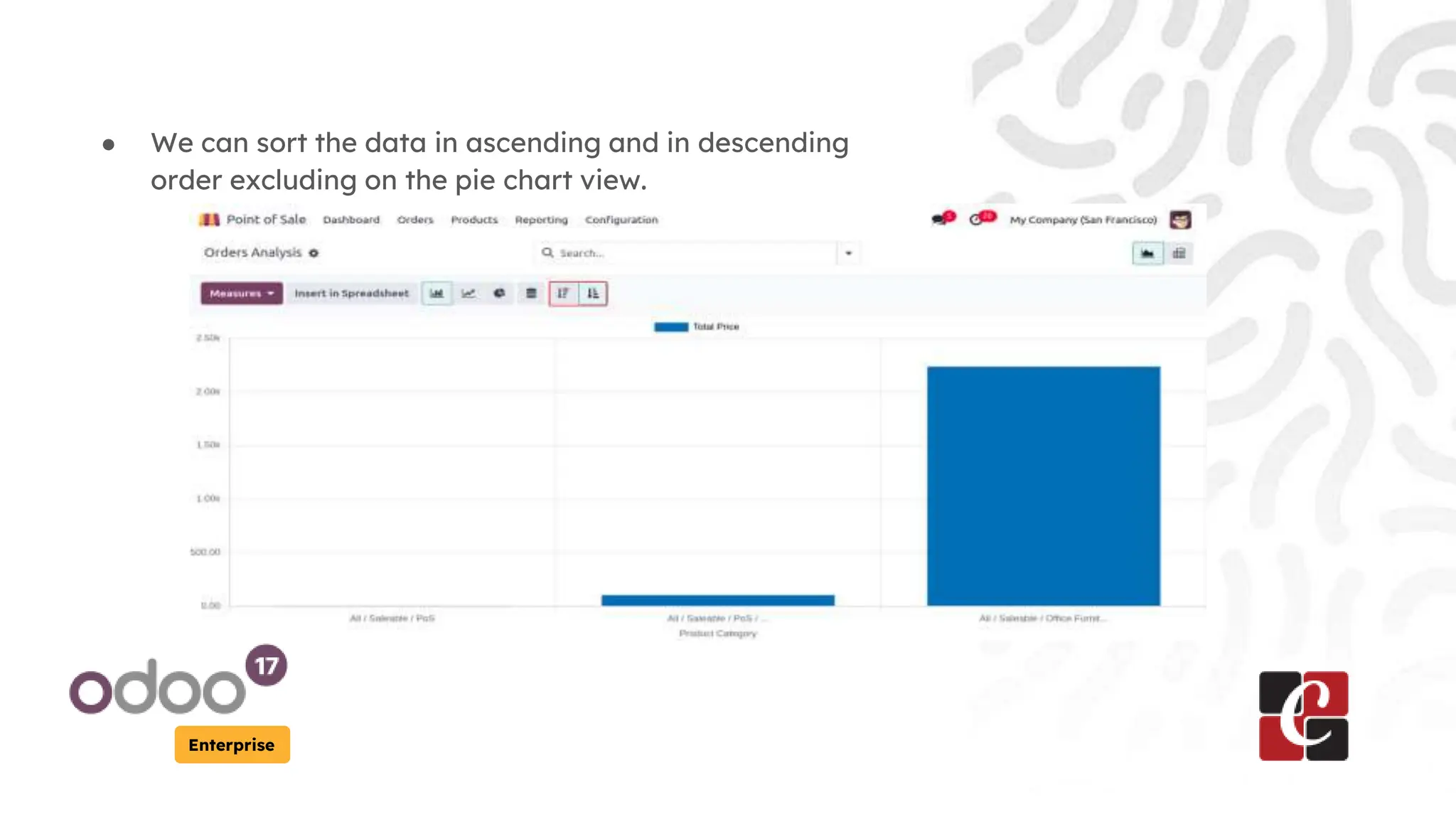Click the tall Office Furniture bar
This screenshot has width=1456, height=819.
click(x=1044, y=486)
